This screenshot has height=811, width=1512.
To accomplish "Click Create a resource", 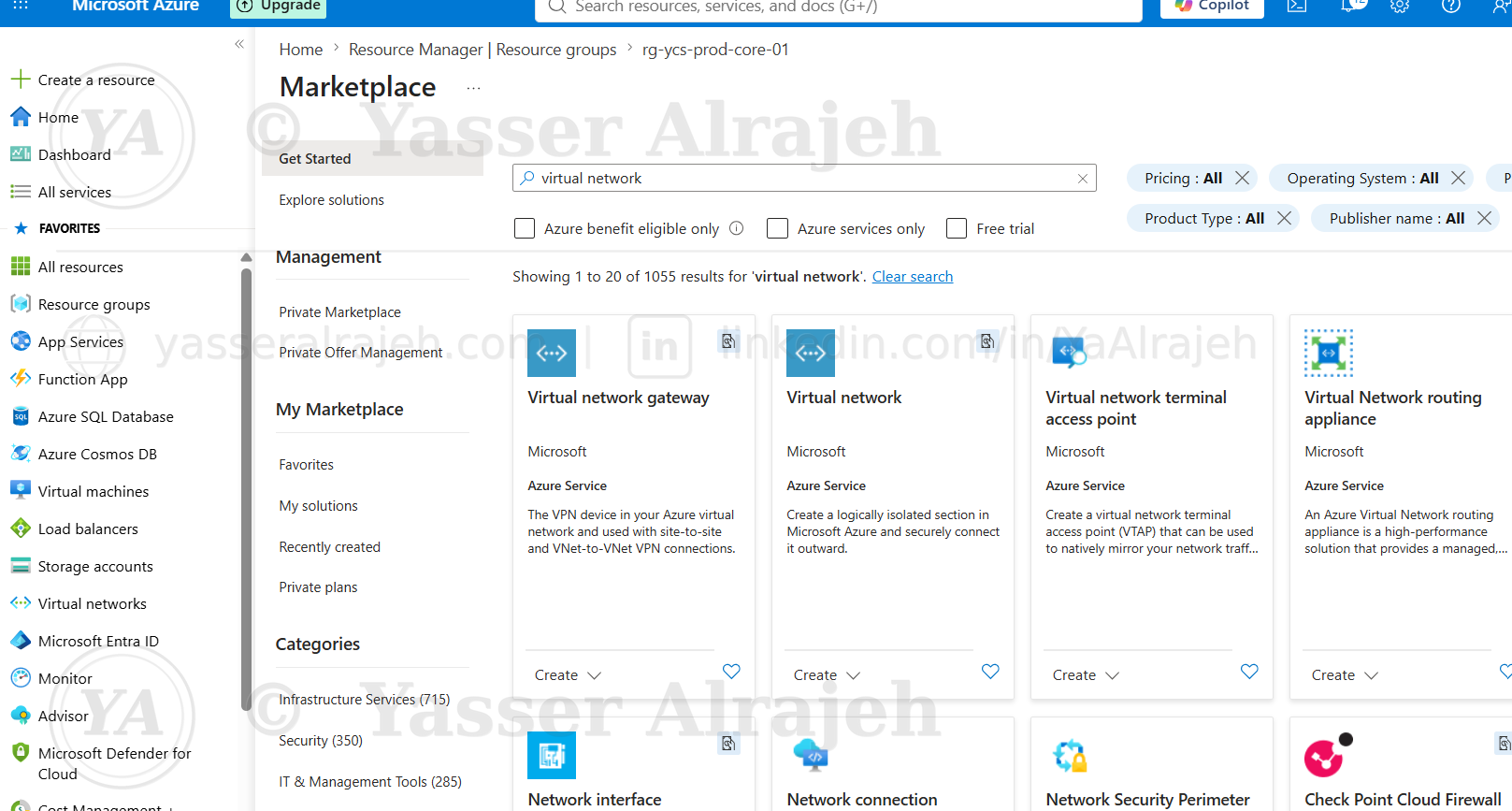I will tap(83, 80).
